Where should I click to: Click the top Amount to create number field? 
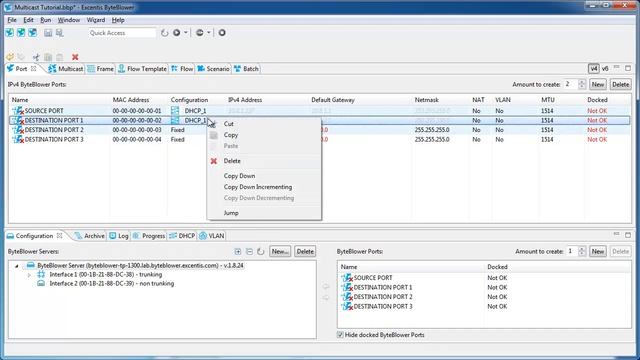point(570,84)
